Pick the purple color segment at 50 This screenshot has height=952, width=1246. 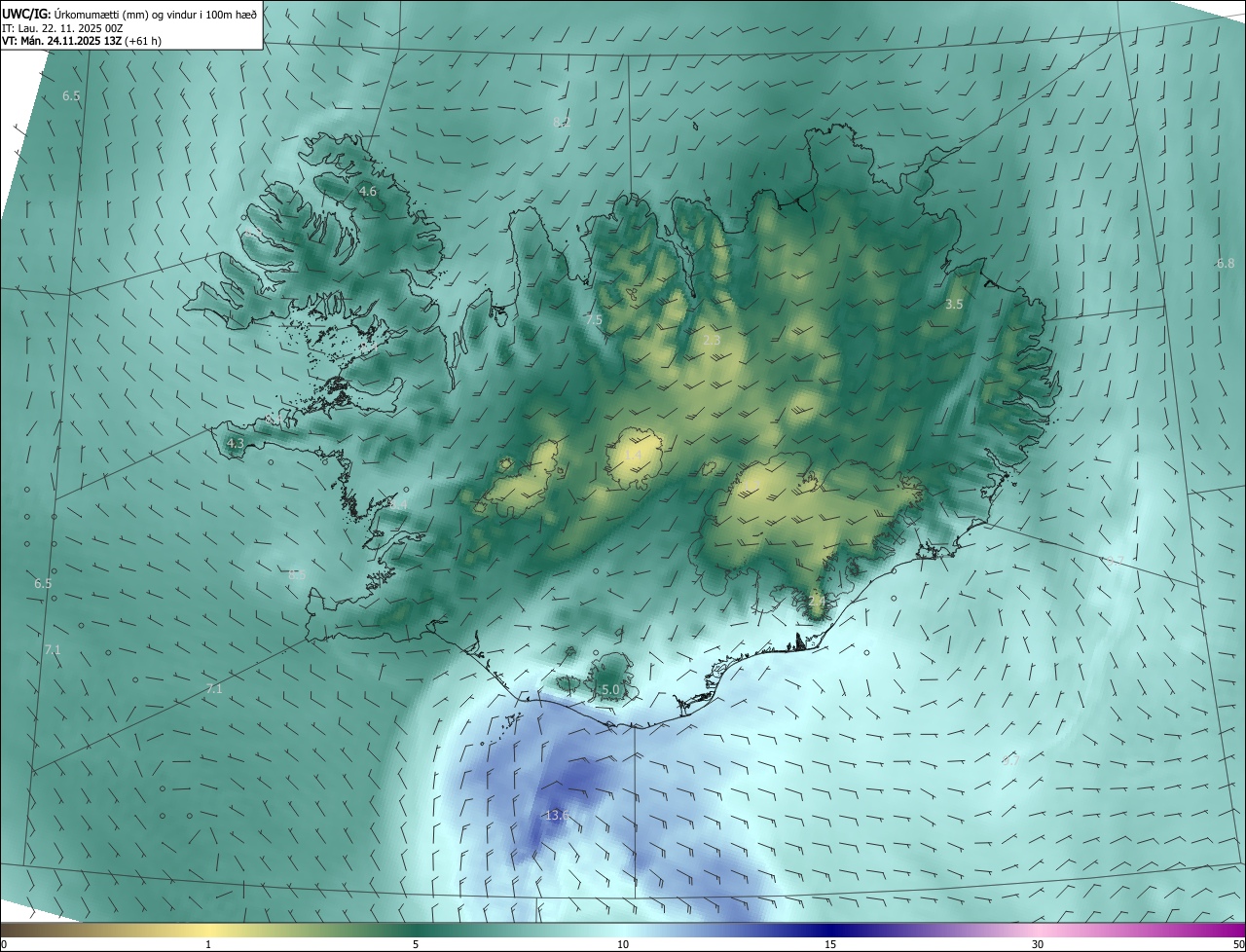[1234, 930]
